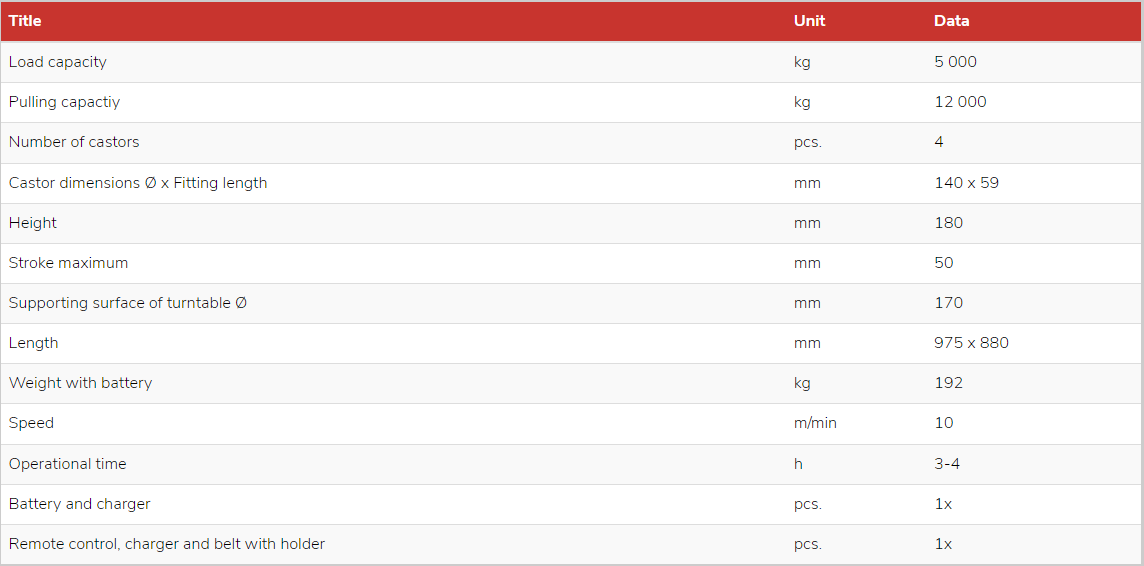1144x566 pixels.
Task: Click the m/min speed unit
Action: coord(815,424)
